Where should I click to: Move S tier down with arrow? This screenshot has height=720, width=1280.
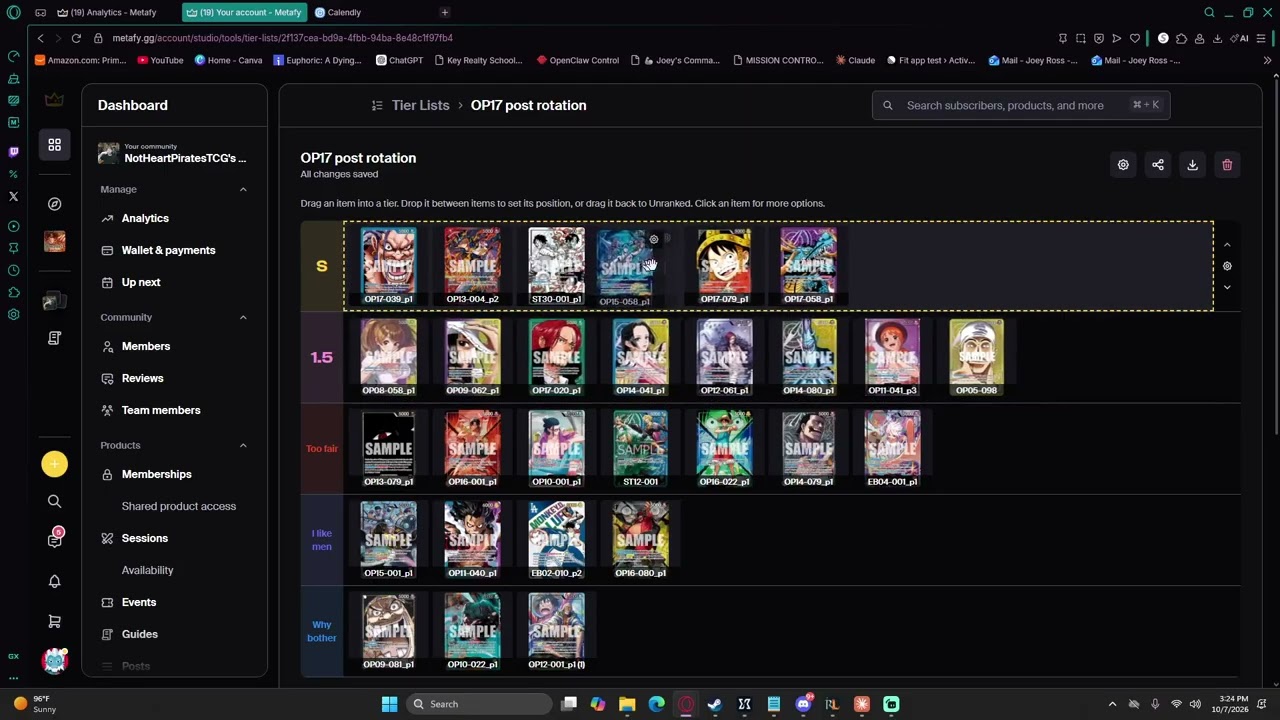pyautogui.click(x=1227, y=288)
